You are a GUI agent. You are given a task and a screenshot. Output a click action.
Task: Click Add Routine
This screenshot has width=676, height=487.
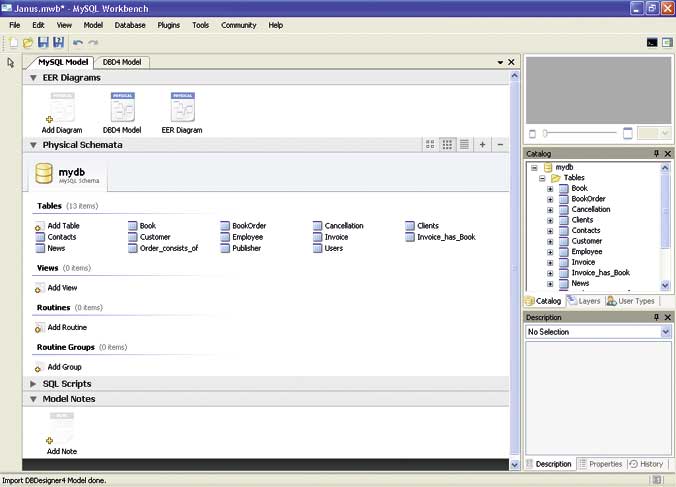[61, 328]
